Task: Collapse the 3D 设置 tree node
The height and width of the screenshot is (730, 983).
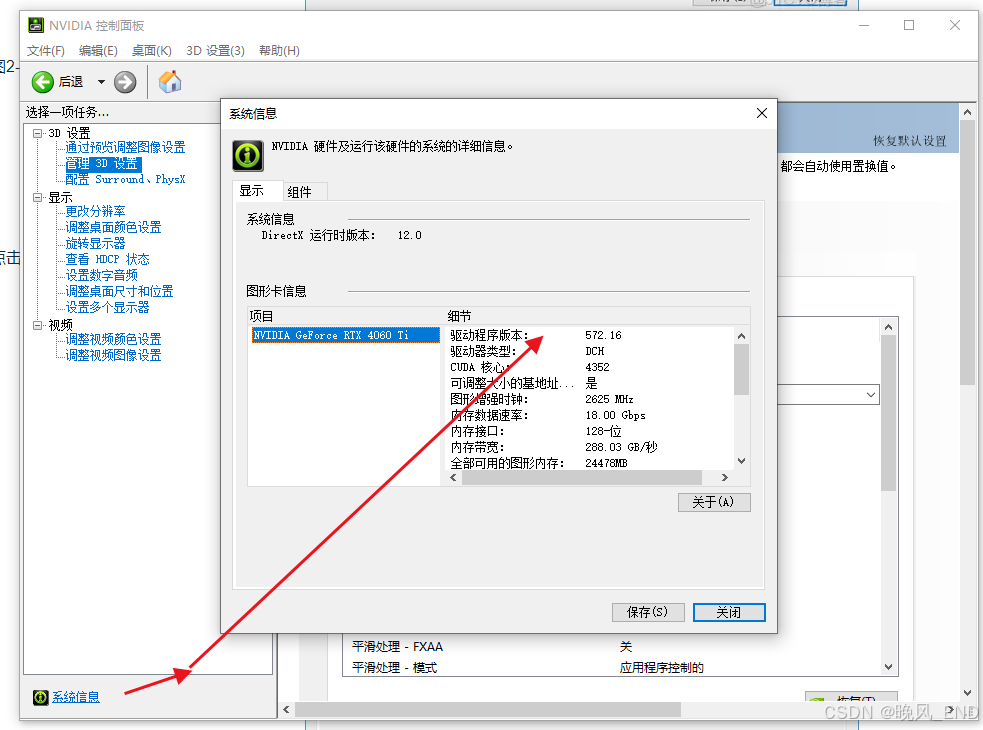Action: tap(38, 133)
